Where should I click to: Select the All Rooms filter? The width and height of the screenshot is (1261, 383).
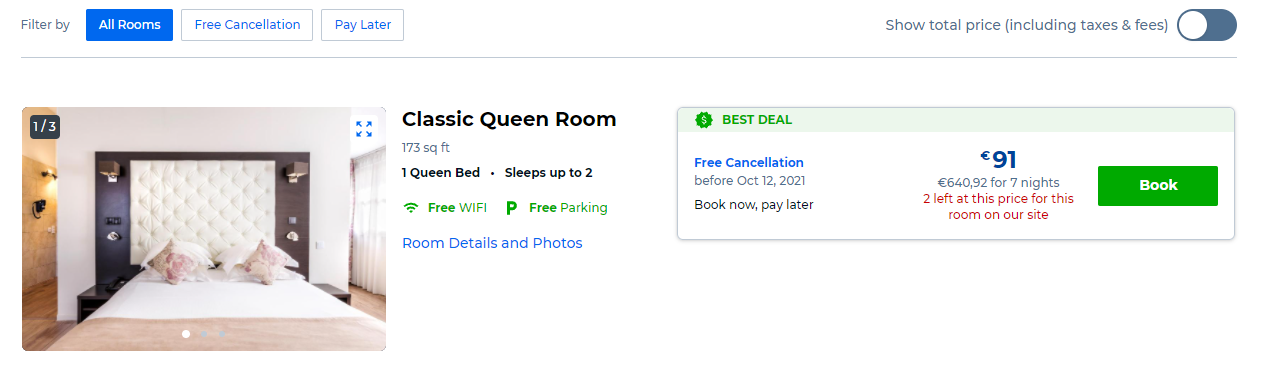point(129,25)
